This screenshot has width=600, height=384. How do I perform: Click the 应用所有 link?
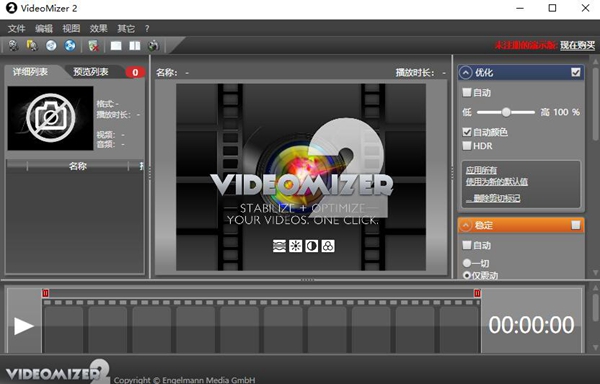481,170
